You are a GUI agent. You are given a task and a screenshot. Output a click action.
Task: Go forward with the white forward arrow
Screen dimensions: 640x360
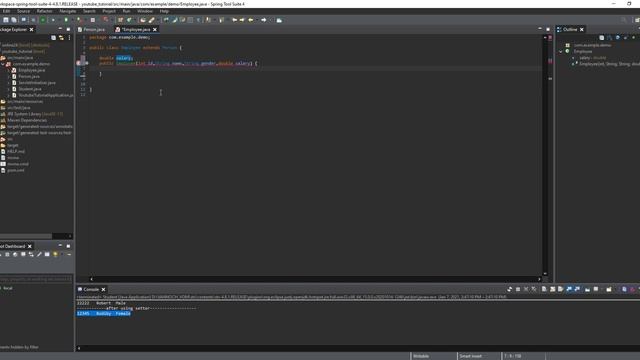[x=264, y=20]
